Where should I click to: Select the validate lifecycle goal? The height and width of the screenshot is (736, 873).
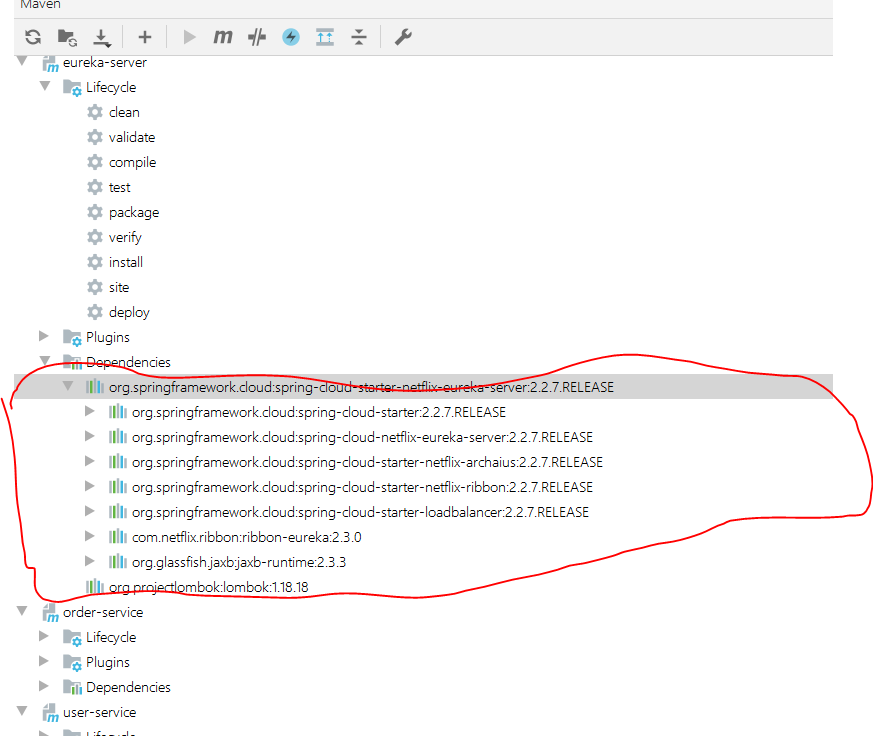(132, 138)
